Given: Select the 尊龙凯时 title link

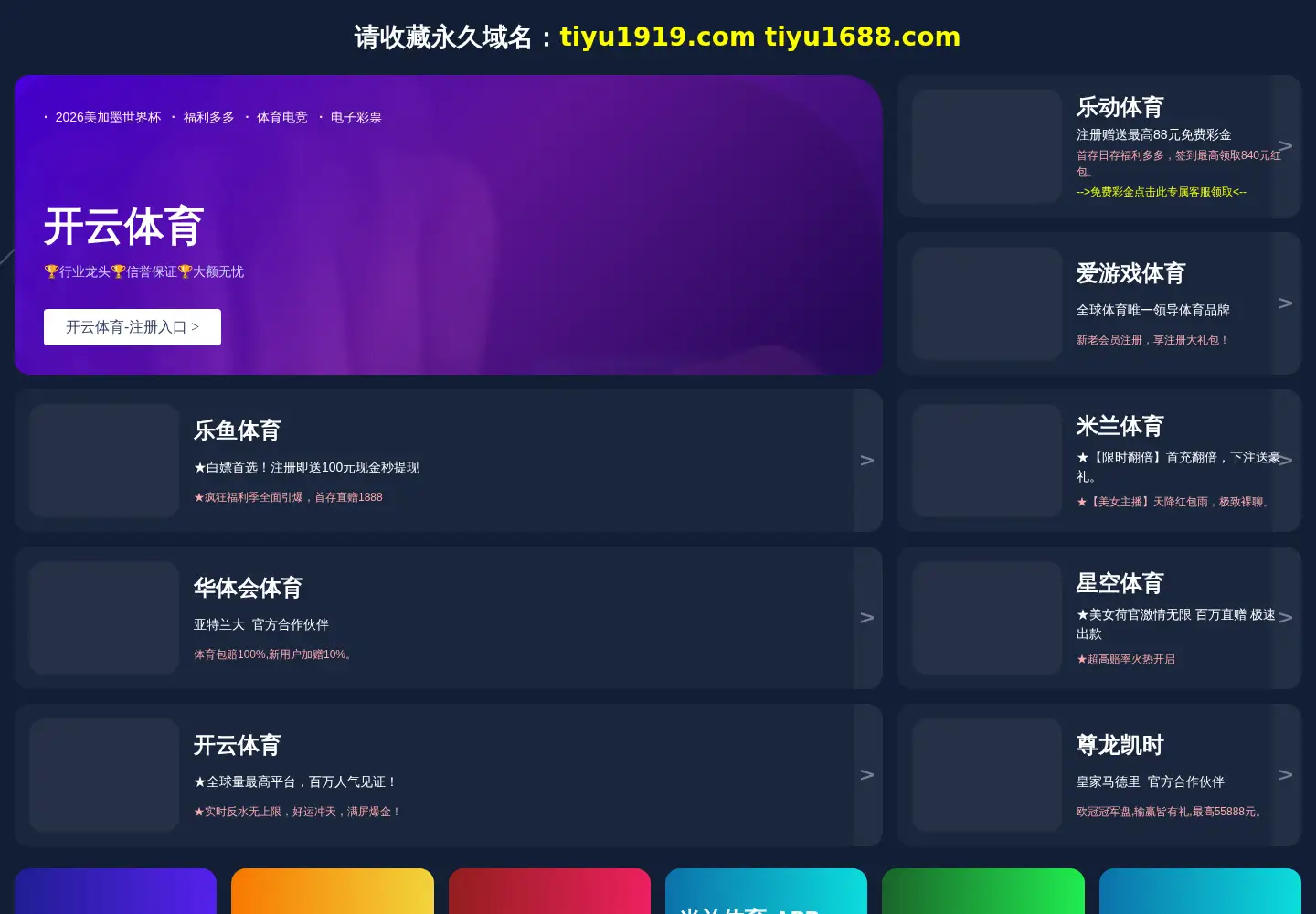Looking at the screenshot, I should [x=1120, y=745].
